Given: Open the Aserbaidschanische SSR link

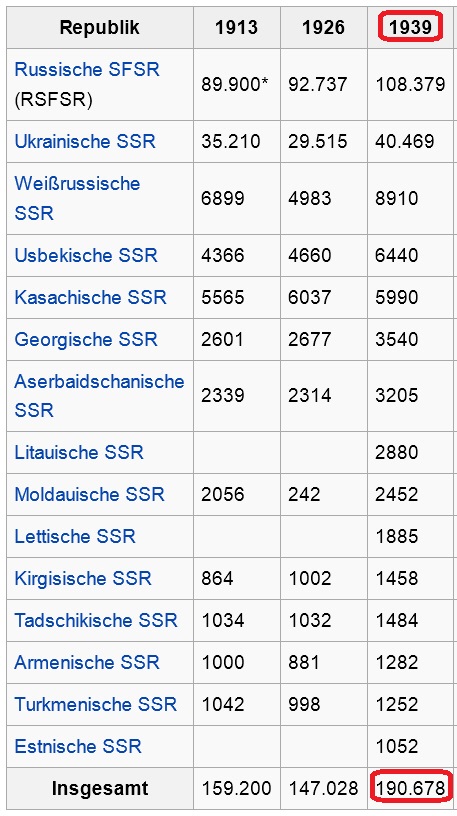Looking at the screenshot, I should pos(99,396).
